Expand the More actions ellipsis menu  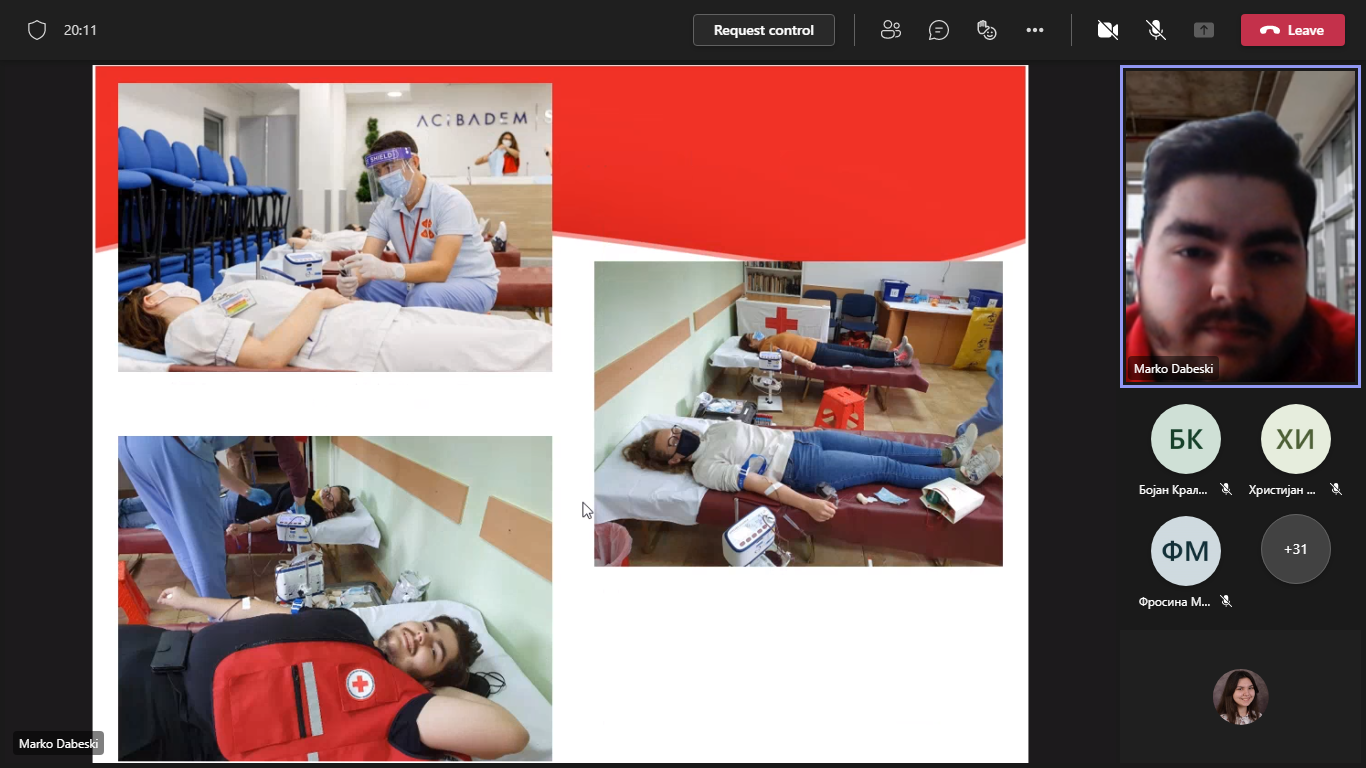click(1035, 30)
